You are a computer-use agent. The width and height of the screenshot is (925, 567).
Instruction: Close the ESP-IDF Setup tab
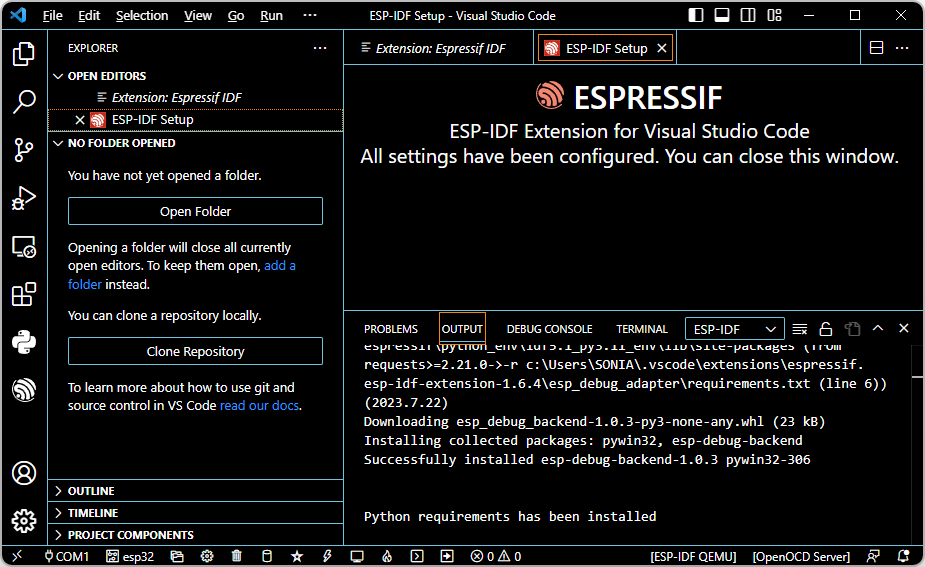click(662, 48)
